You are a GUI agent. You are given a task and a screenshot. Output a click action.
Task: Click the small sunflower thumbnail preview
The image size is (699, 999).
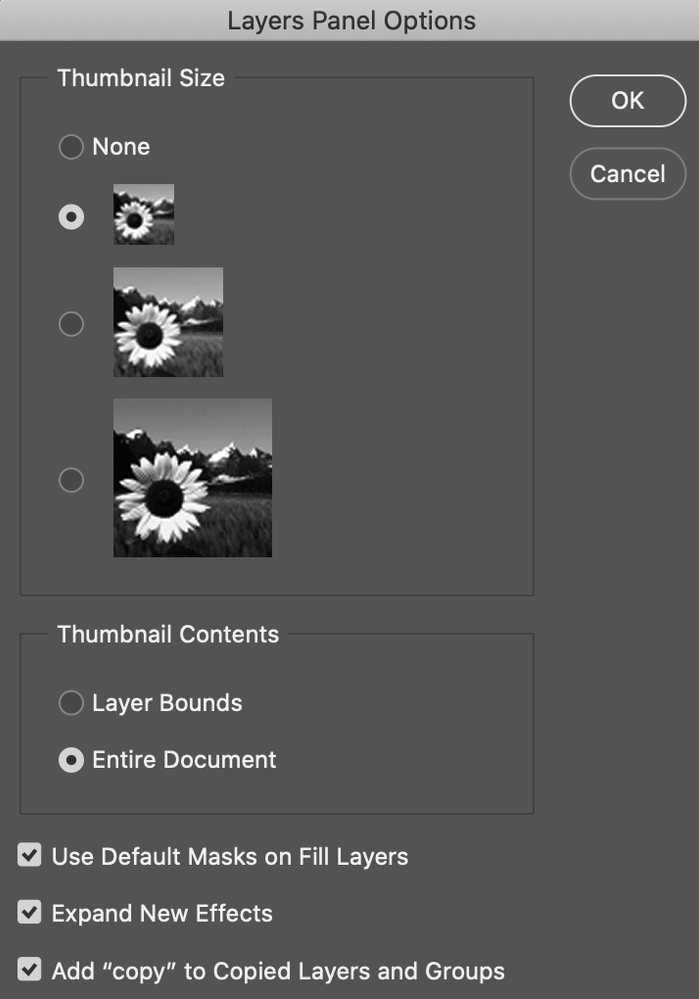(x=143, y=214)
